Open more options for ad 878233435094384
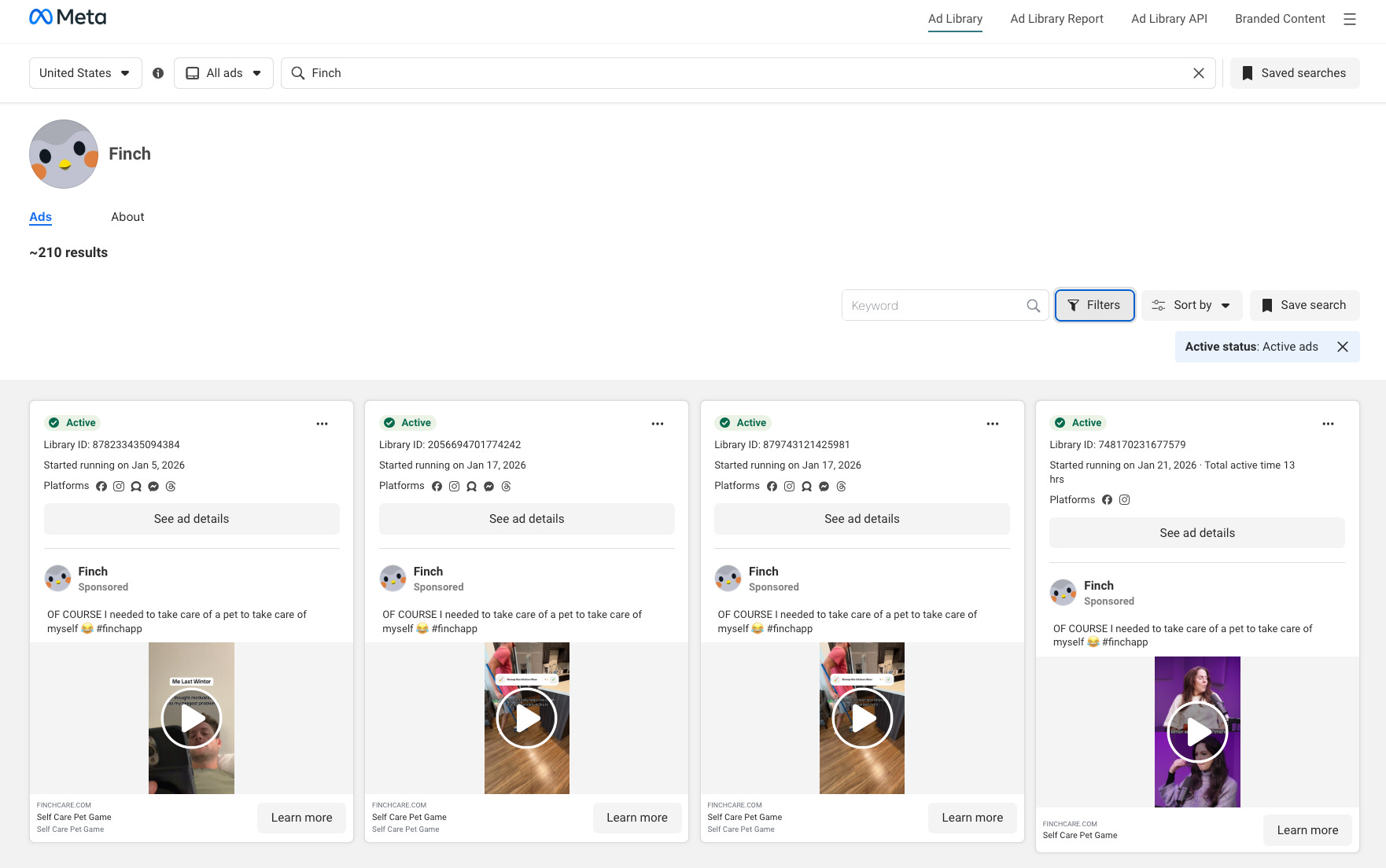The width and height of the screenshot is (1386, 868). click(323, 424)
